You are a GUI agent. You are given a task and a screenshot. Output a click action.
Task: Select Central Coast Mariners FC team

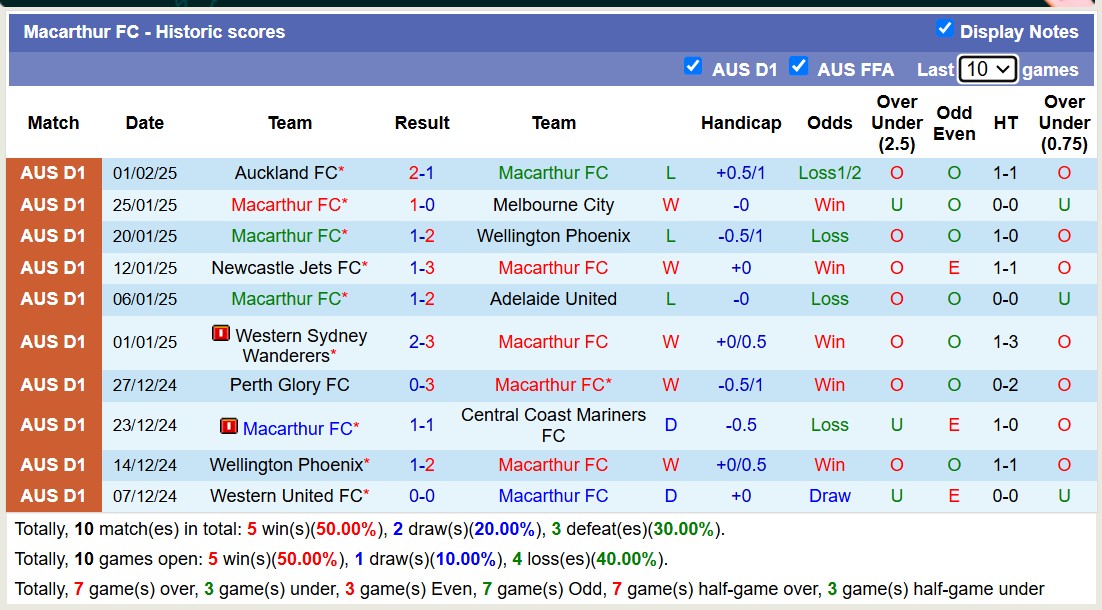[553, 425]
